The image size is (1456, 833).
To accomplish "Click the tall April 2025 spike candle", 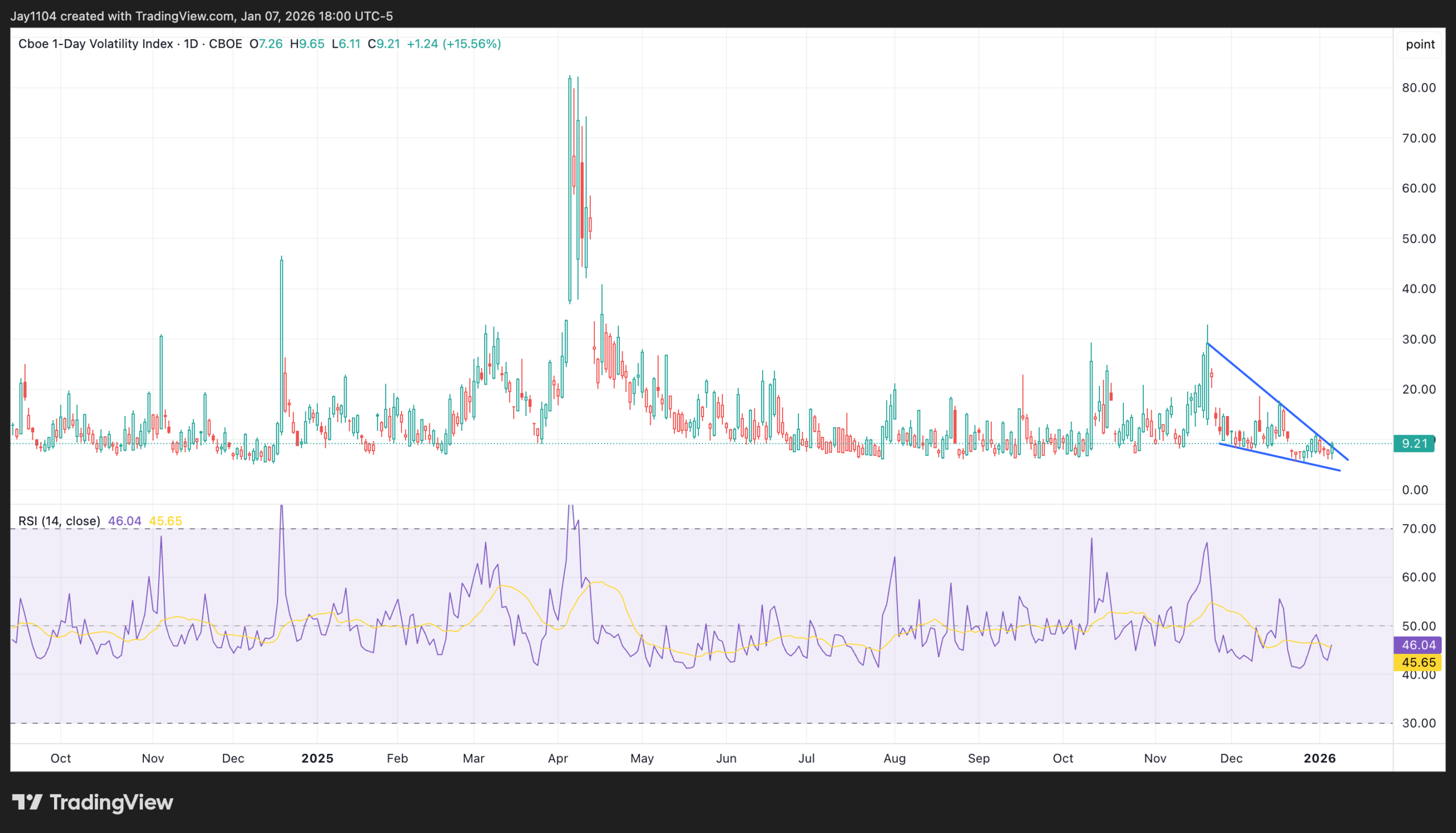I will (569, 189).
